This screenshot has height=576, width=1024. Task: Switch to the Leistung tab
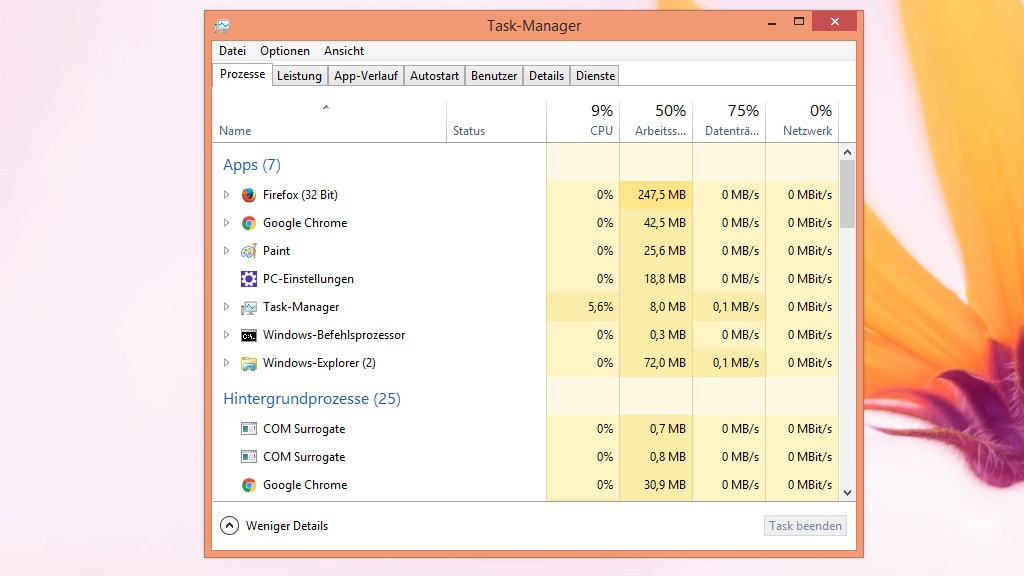point(299,74)
